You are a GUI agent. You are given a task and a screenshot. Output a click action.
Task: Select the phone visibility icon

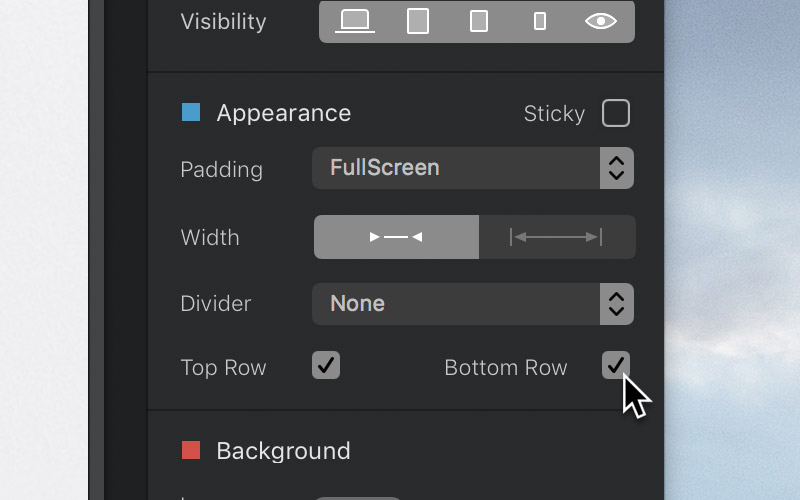pyautogui.click(x=540, y=21)
